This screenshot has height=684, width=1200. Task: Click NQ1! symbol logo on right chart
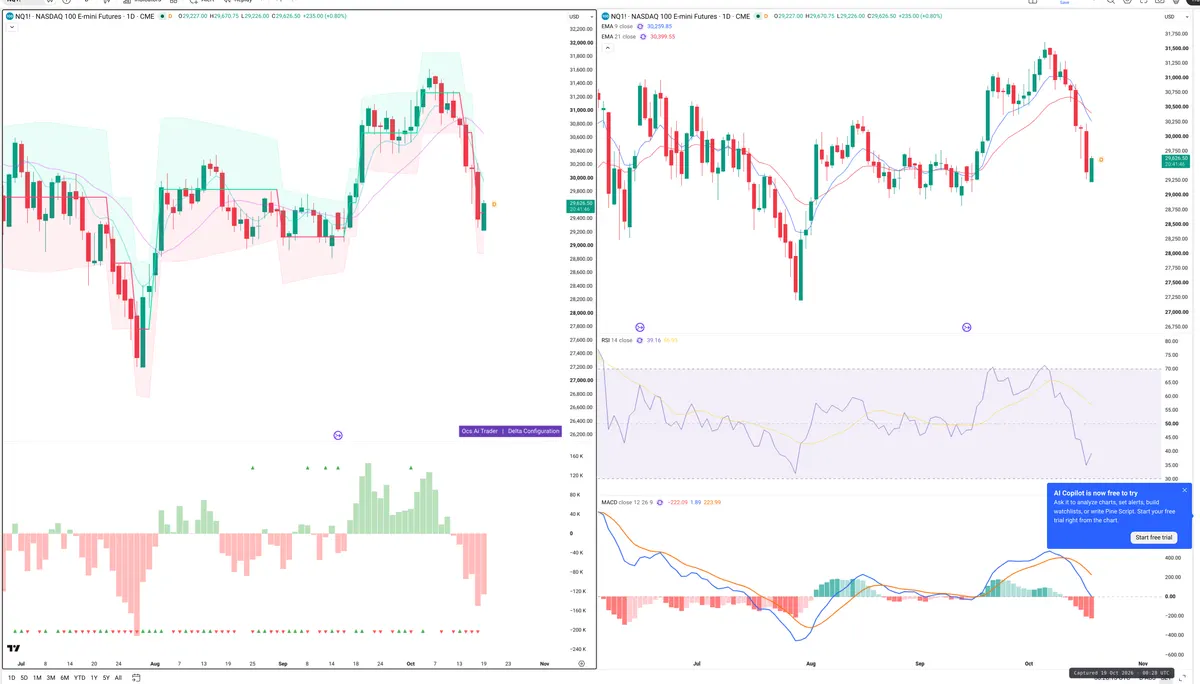click(x=605, y=16)
